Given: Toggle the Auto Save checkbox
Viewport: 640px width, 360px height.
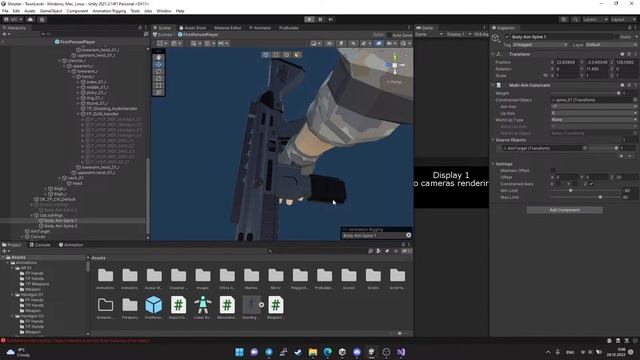Looking at the screenshot, I should point(389,35).
